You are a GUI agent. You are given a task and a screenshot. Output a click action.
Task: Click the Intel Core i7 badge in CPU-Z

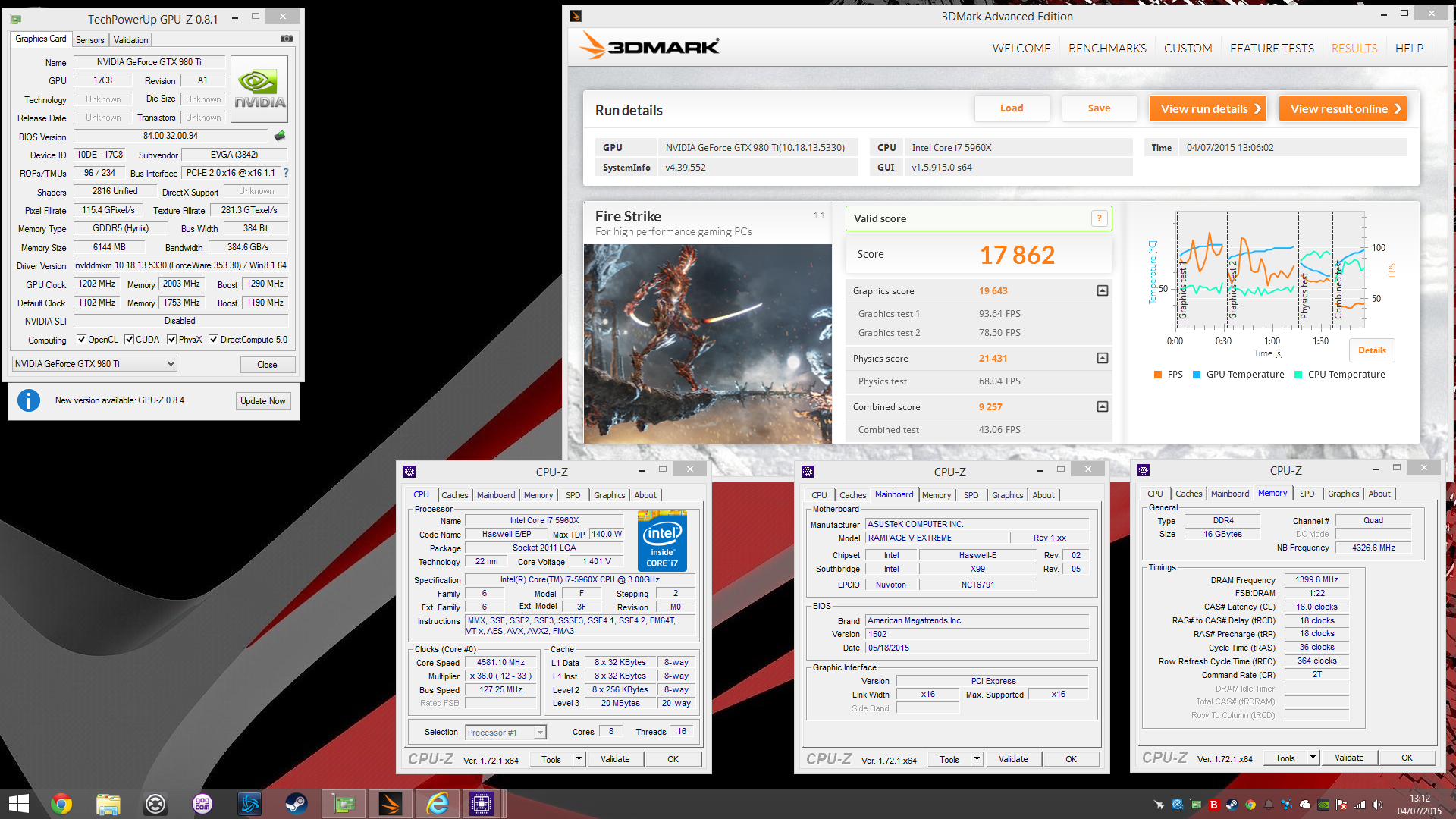tap(662, 541)
